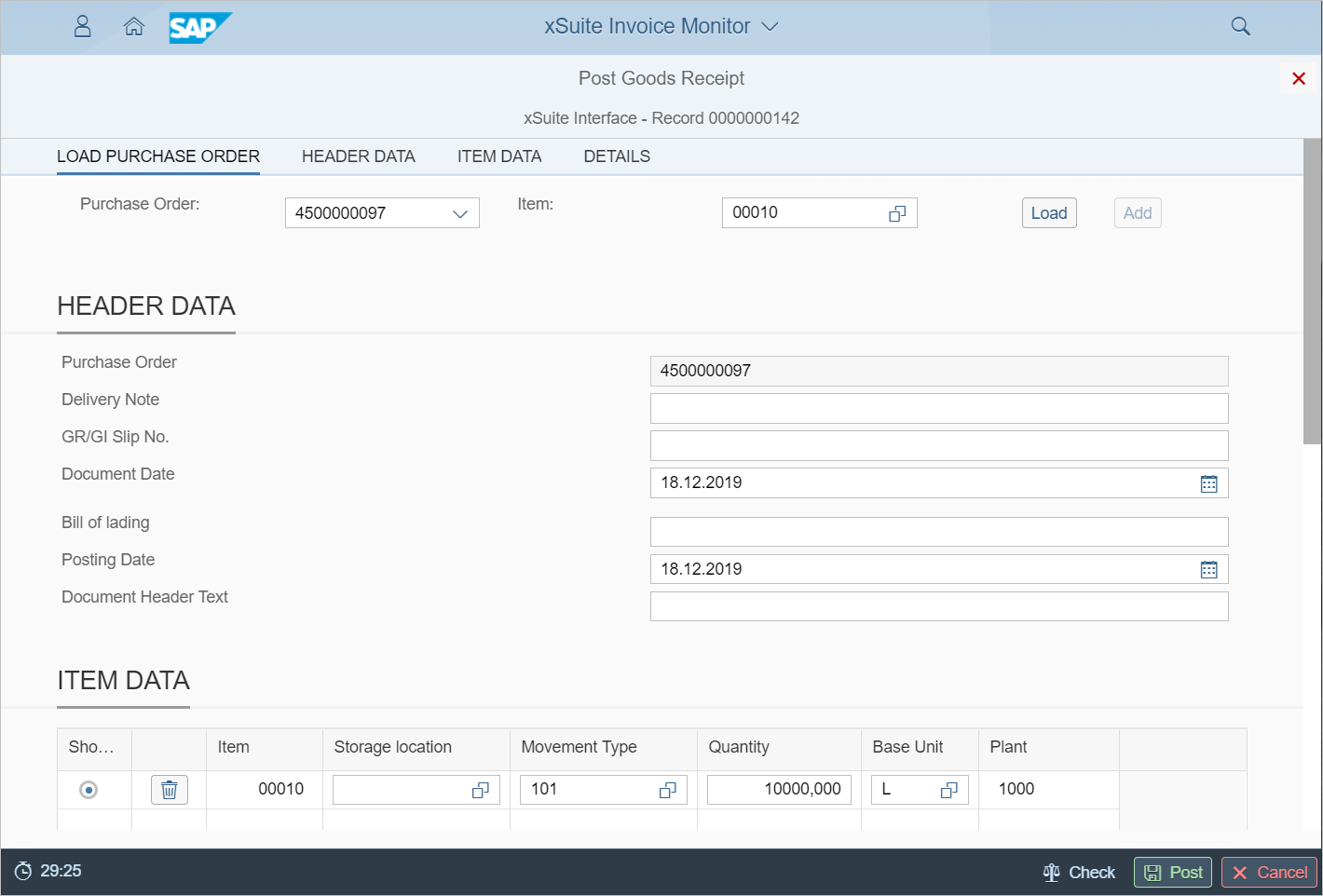Viewport: 1323px width, 896px height.
Task: Open the DETAILS tab
Action: [616, 156]
